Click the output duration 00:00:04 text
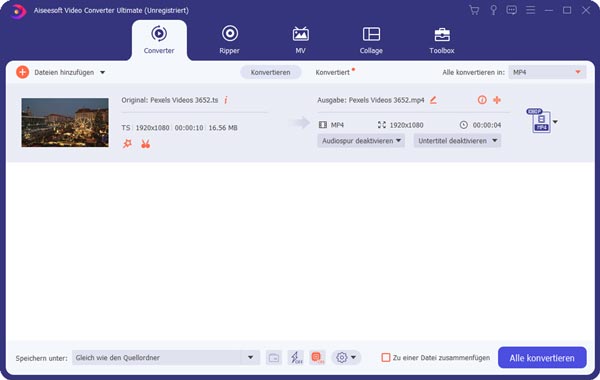The image size is (600, 380). (x=487, y=125)
